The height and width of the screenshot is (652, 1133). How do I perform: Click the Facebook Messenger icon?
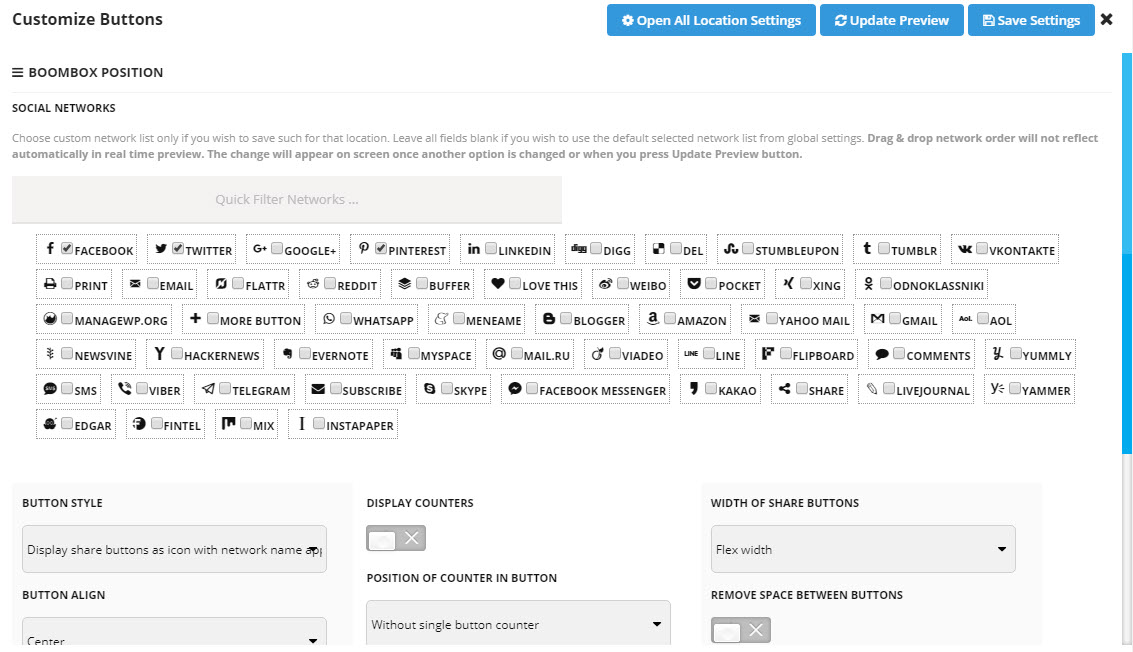(x=514, y=389)
